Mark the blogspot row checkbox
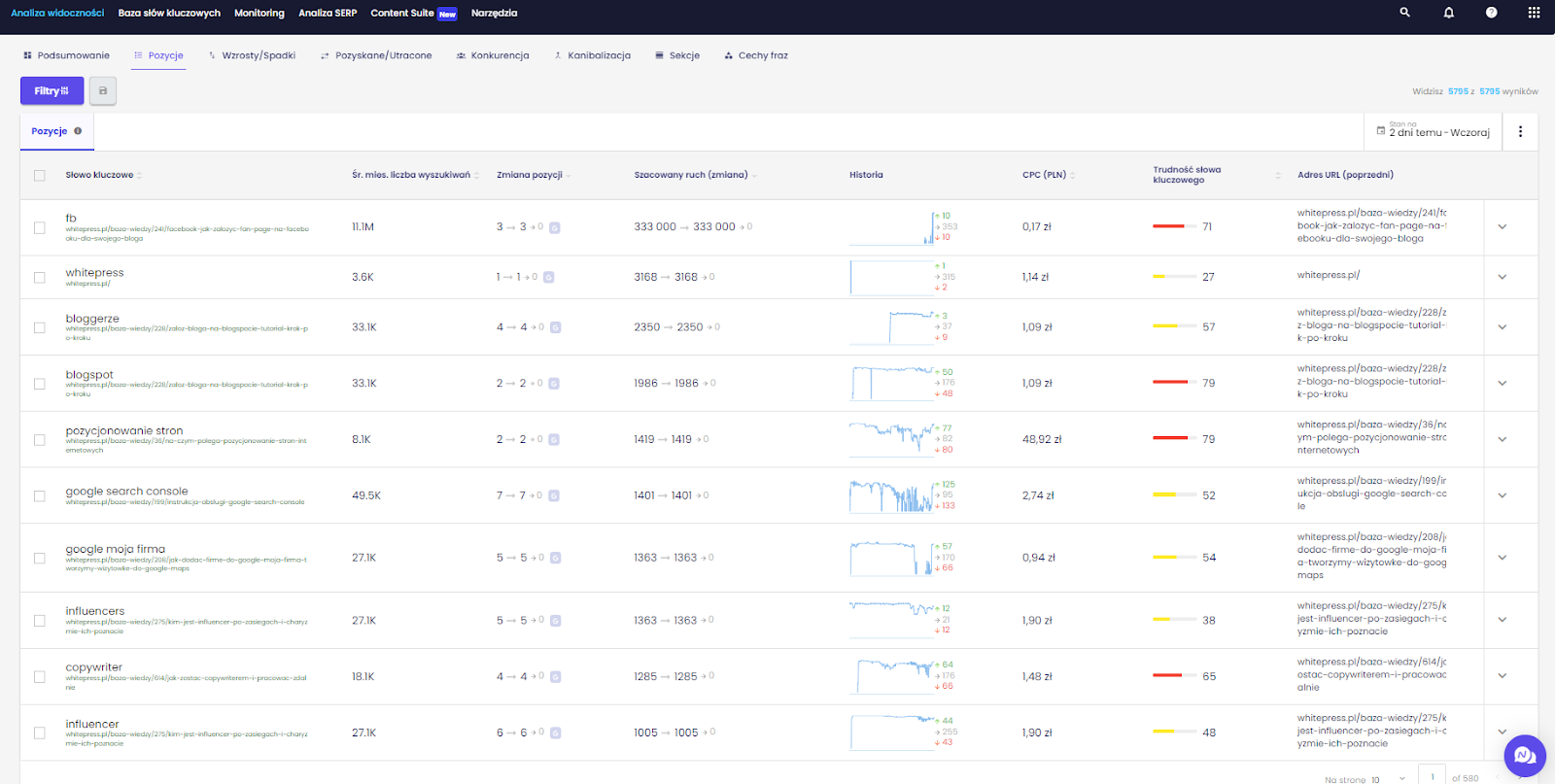The height and width of the screenshot is (784, 1555). pyautogui.click(x=40, y=384)
